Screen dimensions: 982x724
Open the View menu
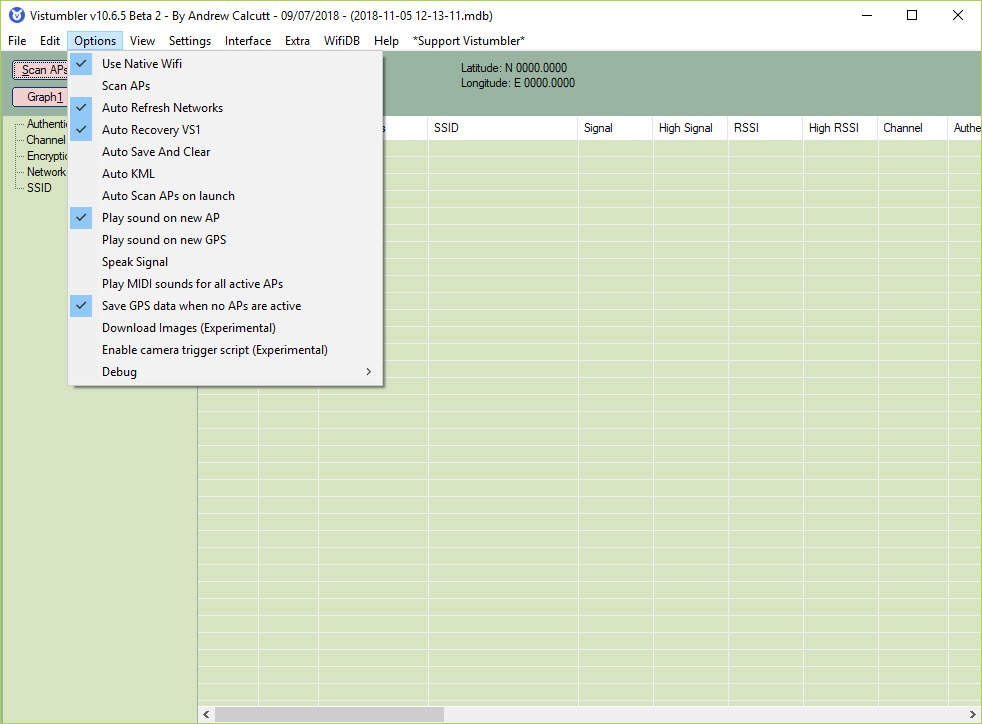(142, 41)
